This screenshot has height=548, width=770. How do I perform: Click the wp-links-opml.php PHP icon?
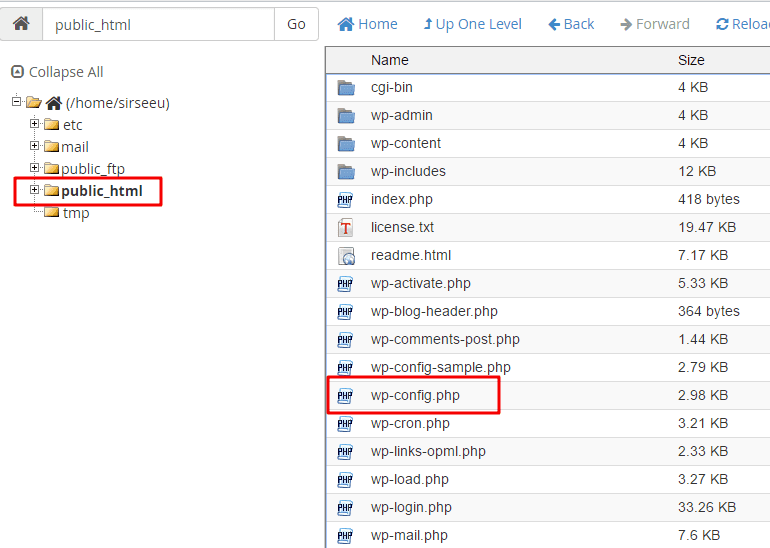(345, 452)
